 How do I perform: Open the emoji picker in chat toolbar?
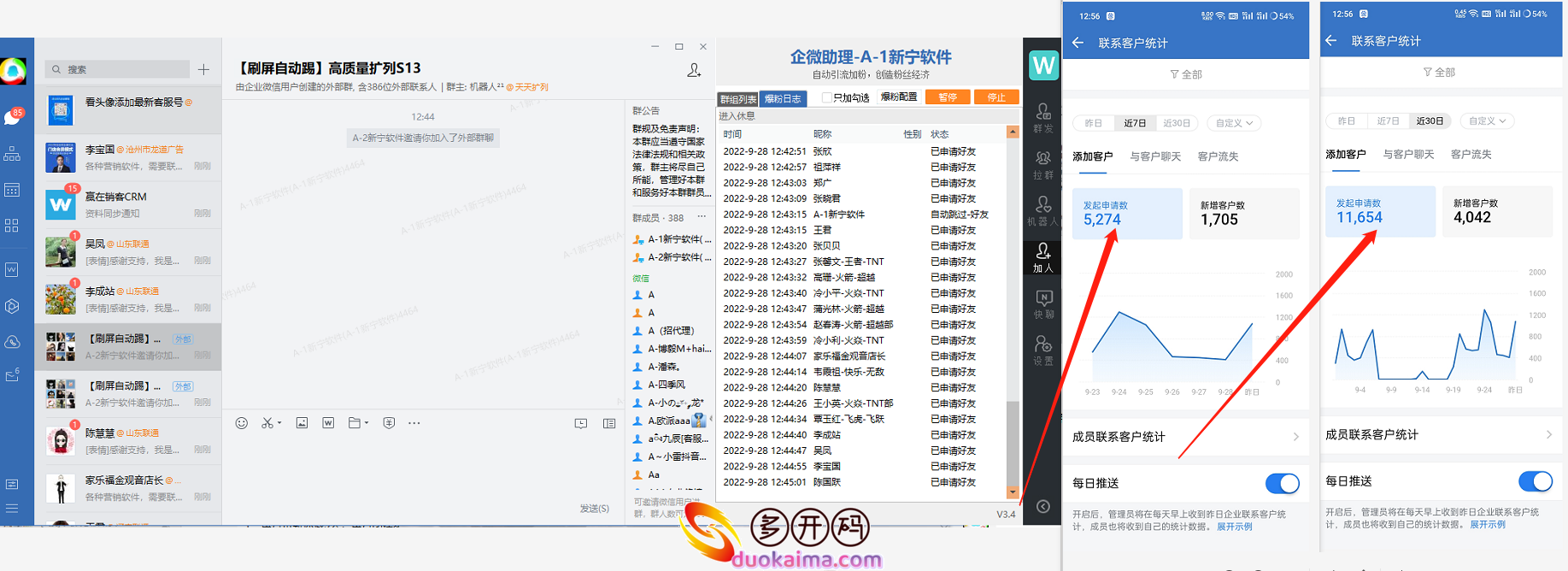pyautogui.click(x=242, y=423)
